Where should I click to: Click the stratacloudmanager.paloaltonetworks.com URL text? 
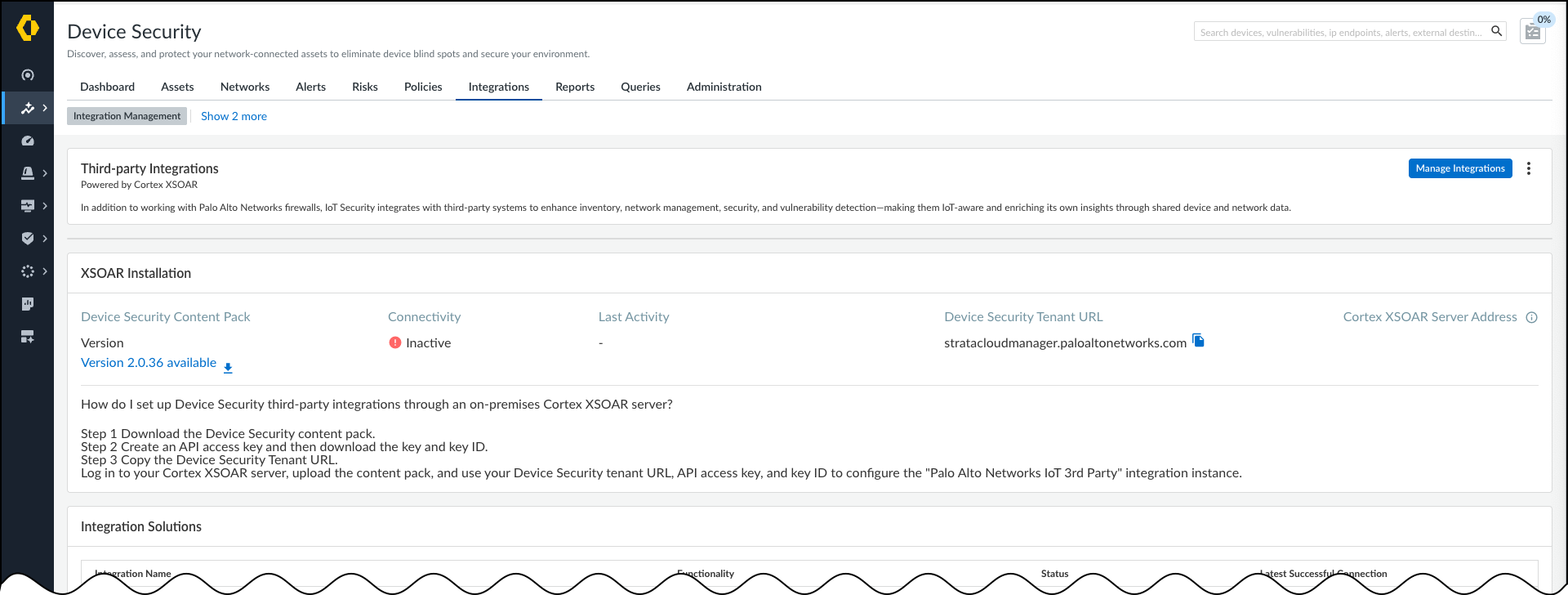tap(1065, 343)
